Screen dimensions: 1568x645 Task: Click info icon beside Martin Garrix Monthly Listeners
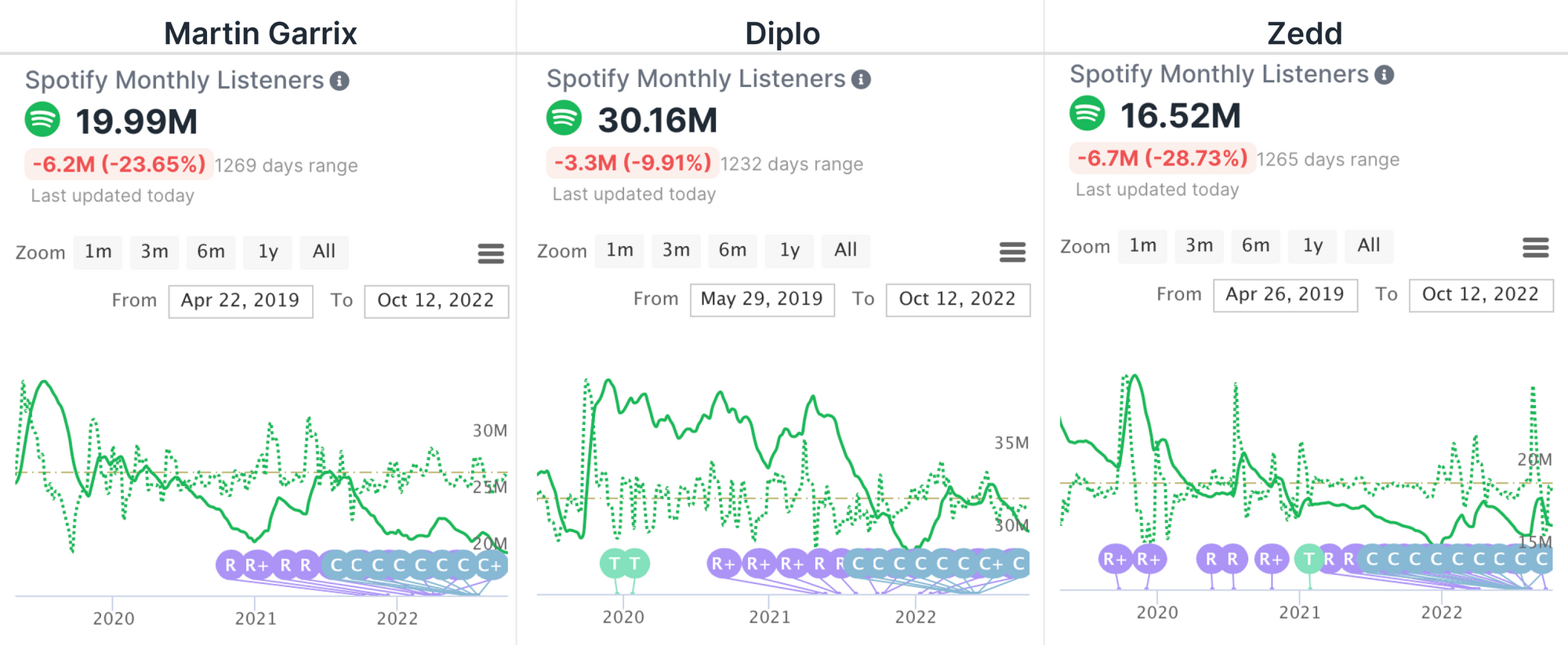point(339,81)
